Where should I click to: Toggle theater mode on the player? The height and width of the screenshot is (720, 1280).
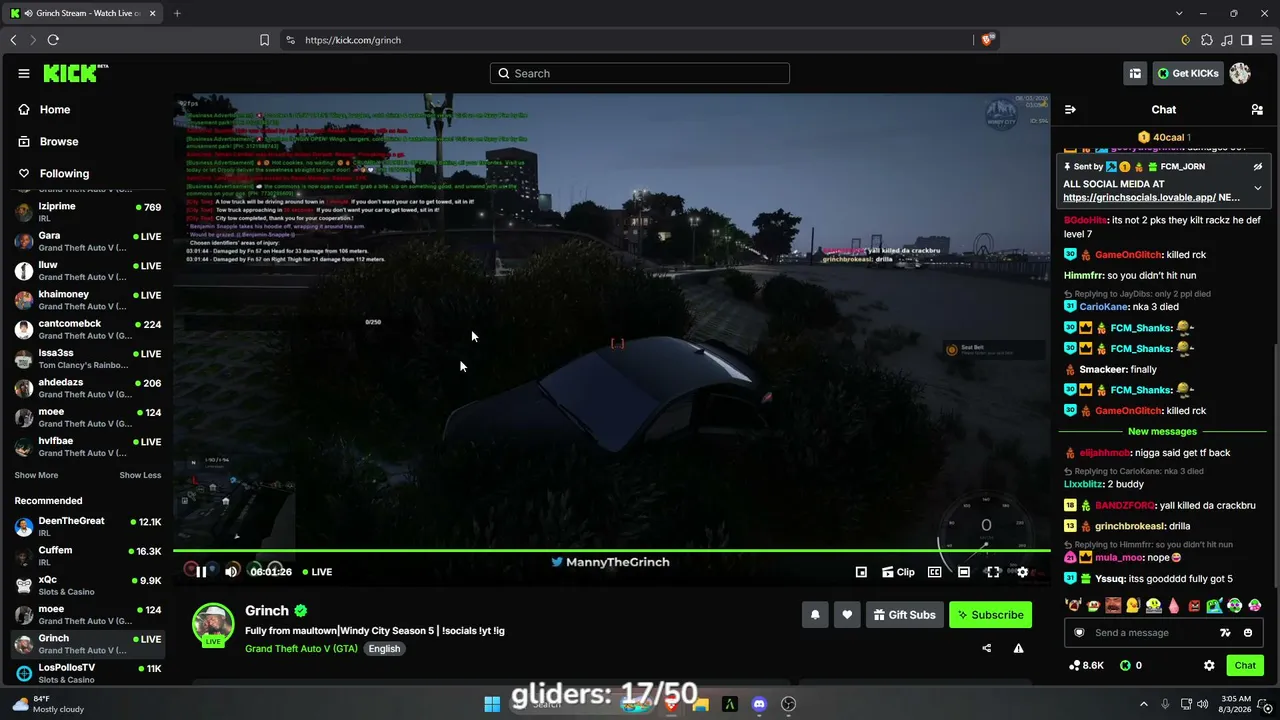[x=963, y=572]
